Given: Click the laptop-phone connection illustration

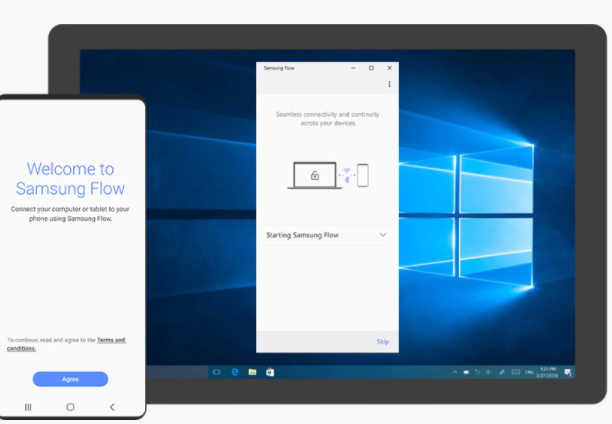Looking at the screenshot, I should (328, 175).
